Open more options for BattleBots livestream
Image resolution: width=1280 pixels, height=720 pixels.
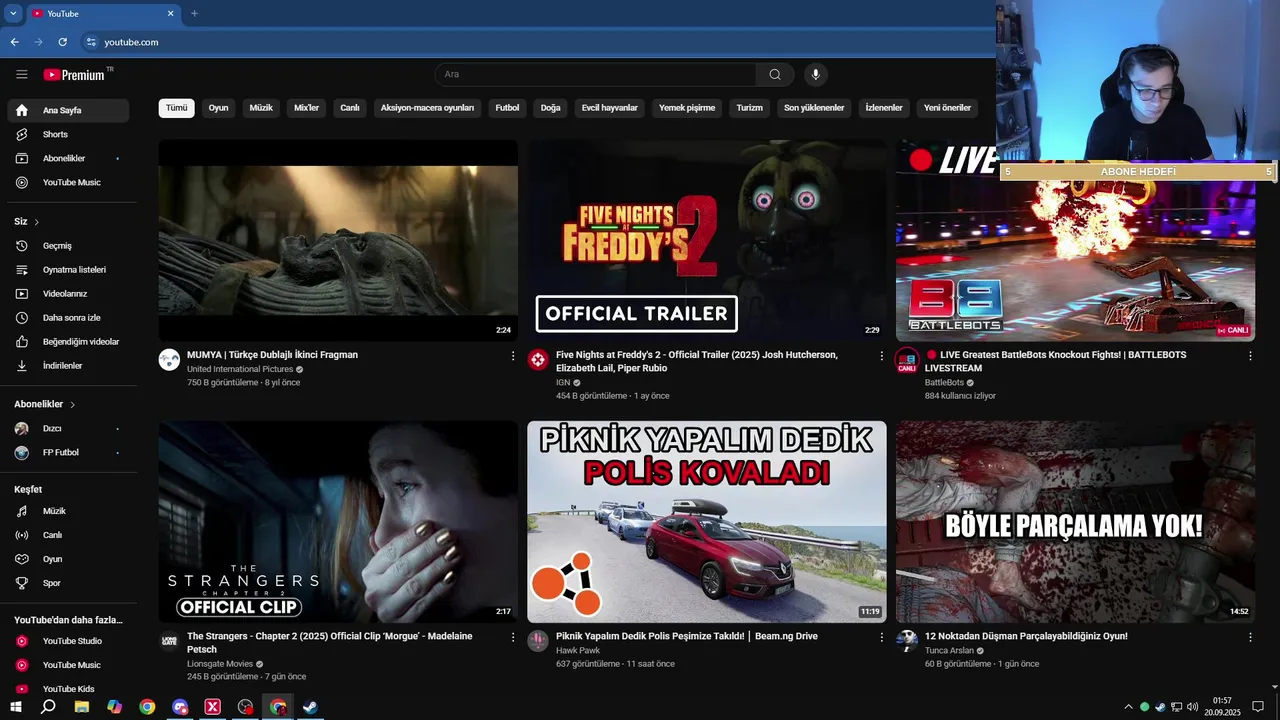pos(1250,356)
